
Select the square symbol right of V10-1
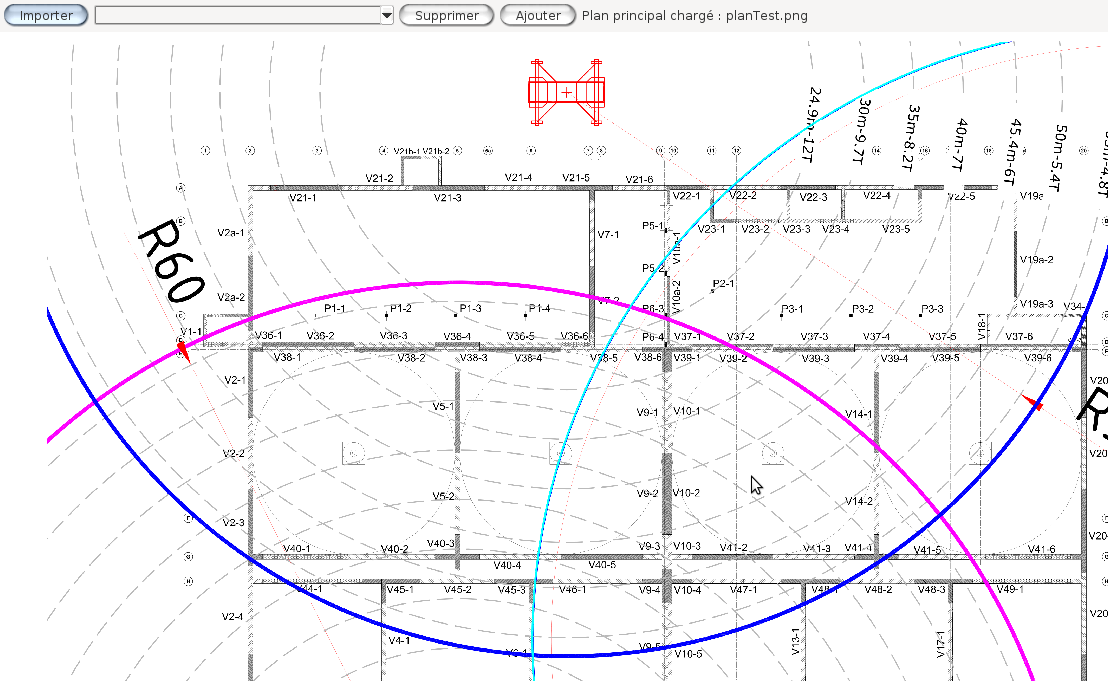(770, 453)
